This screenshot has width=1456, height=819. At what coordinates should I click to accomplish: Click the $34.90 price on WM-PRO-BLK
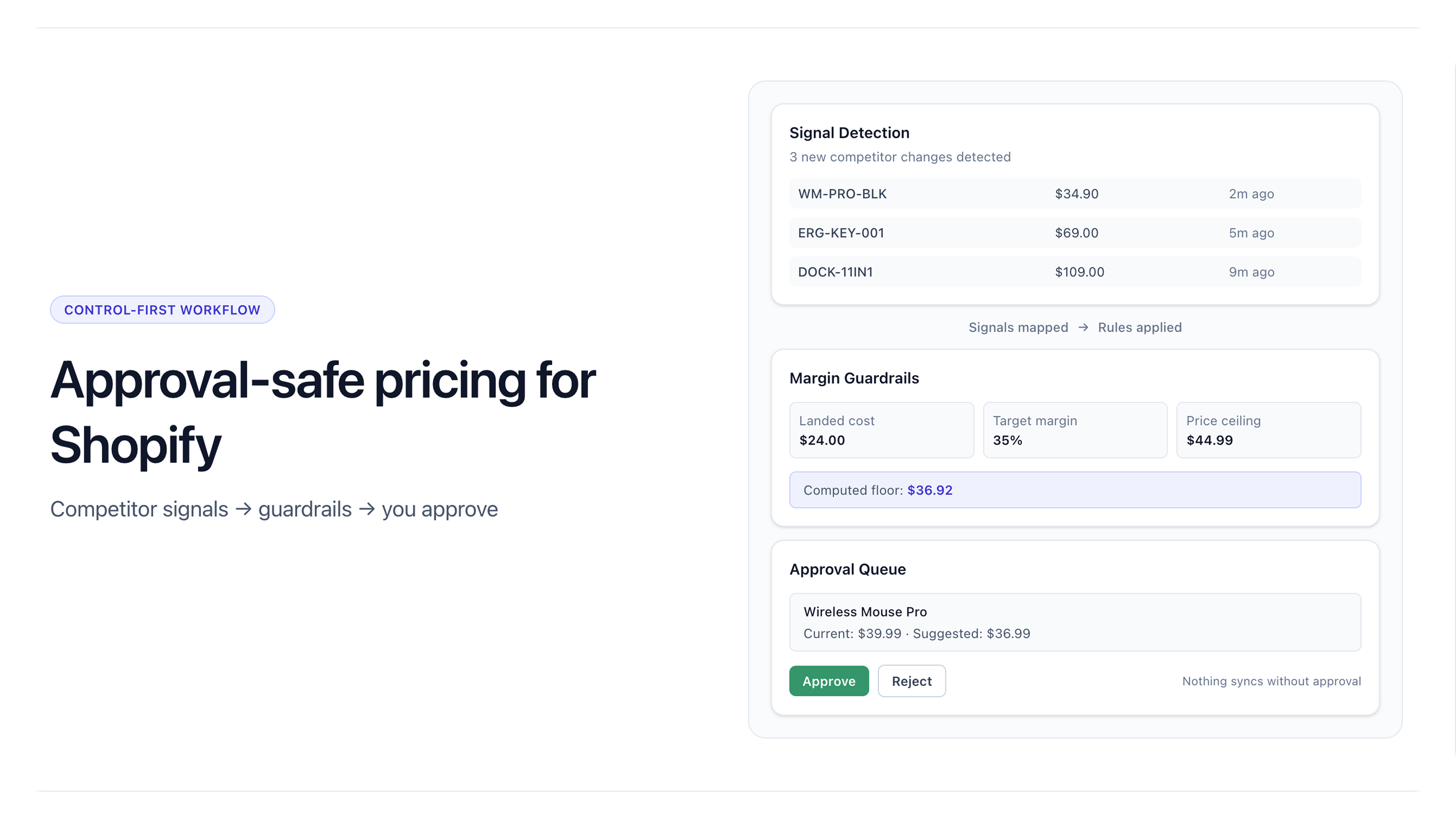(1076, 193)
